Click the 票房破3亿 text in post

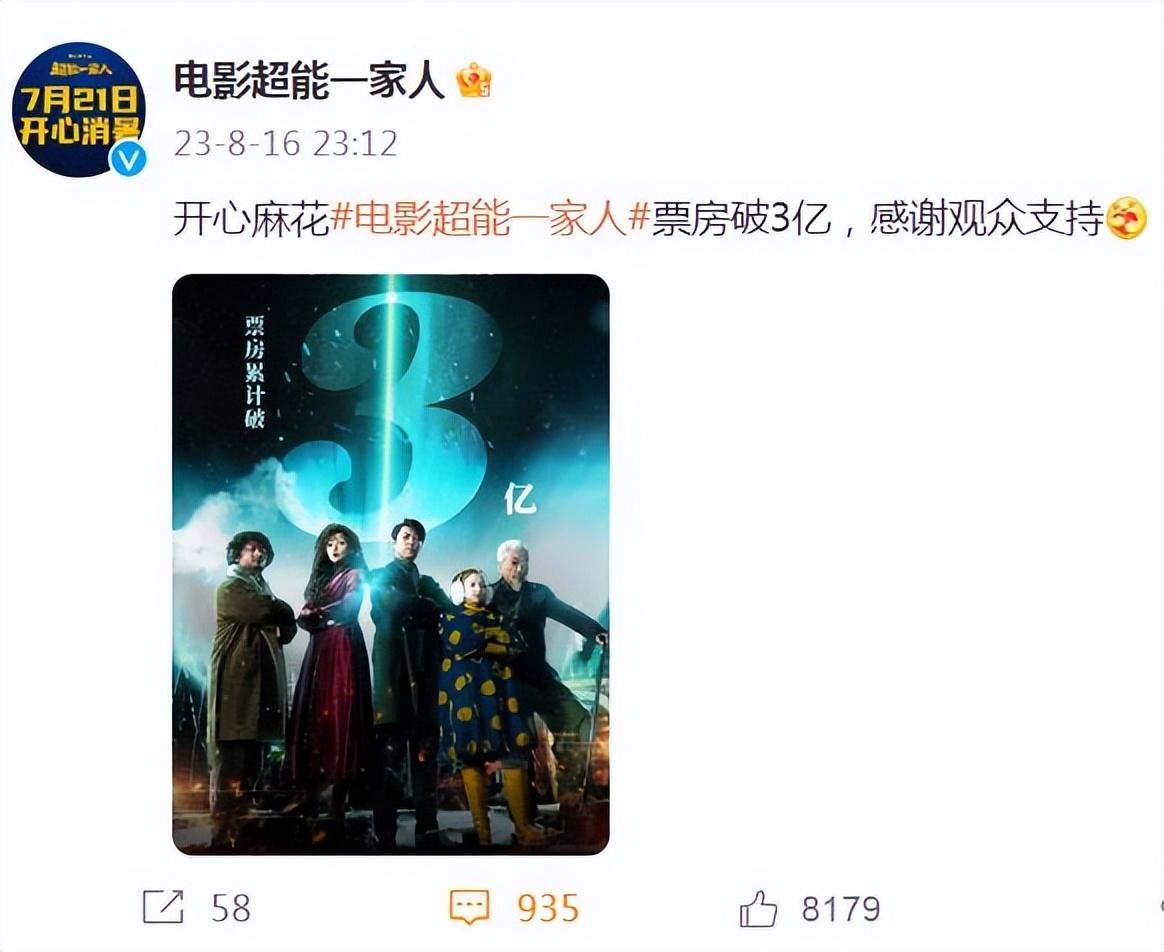tap(741, 218)
